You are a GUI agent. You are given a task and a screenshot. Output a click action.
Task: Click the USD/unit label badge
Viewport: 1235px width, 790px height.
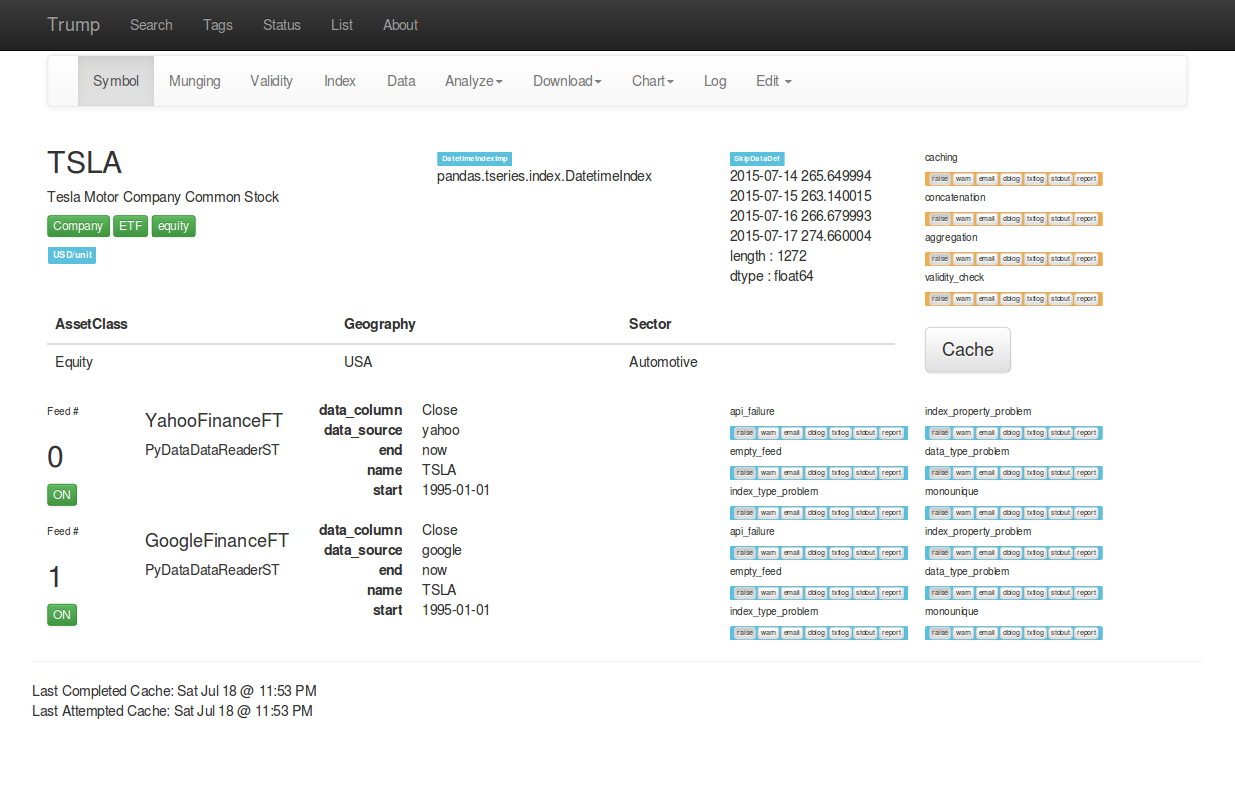point(72,256)
